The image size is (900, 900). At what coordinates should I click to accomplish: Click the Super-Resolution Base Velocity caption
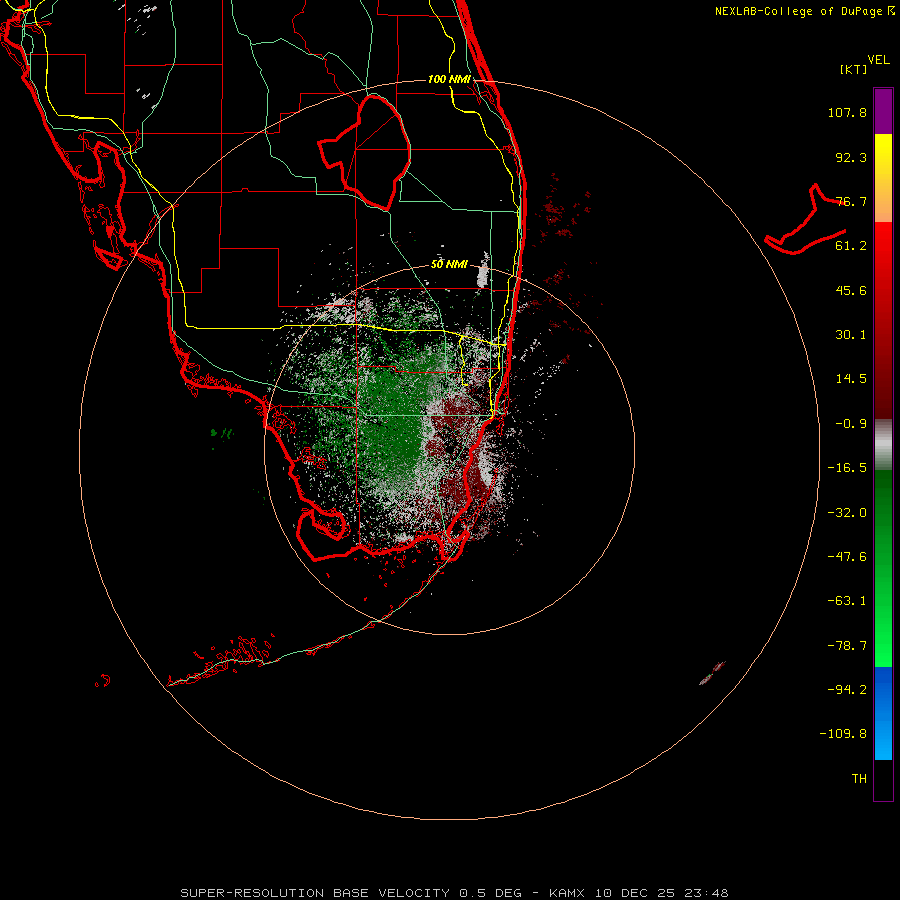pos(454,893)
